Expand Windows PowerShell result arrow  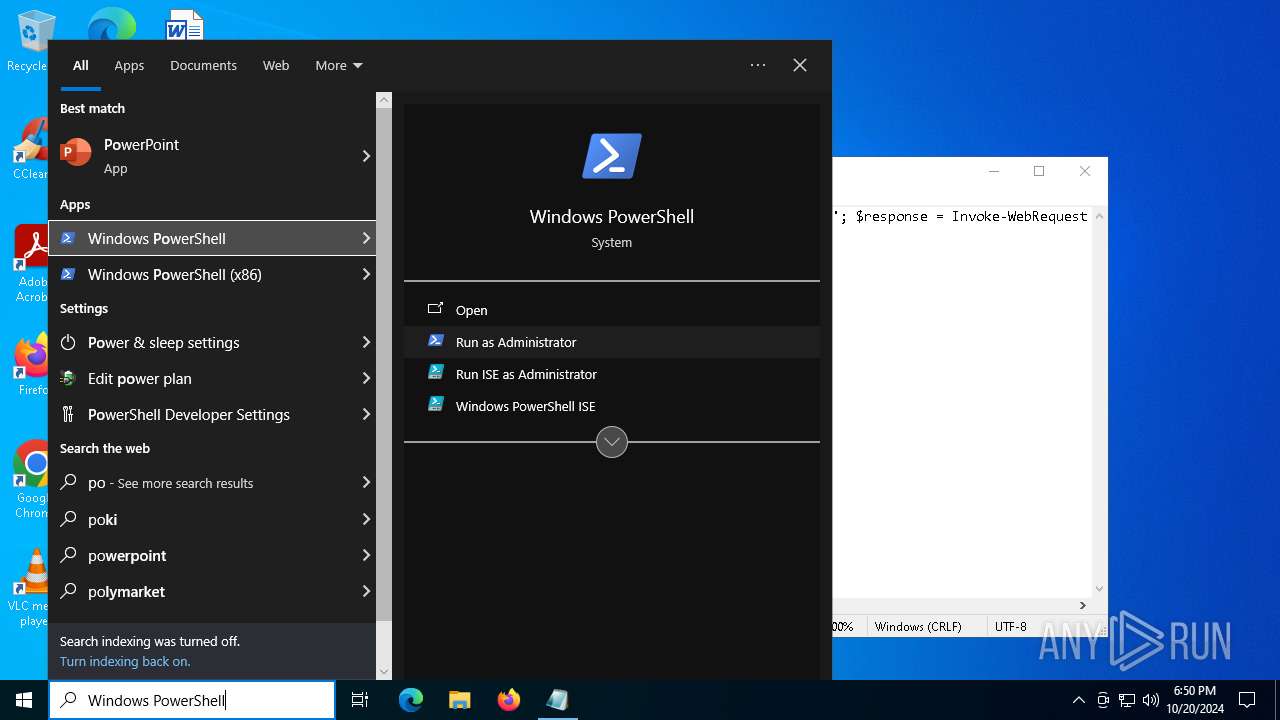(x=366, y=238)
